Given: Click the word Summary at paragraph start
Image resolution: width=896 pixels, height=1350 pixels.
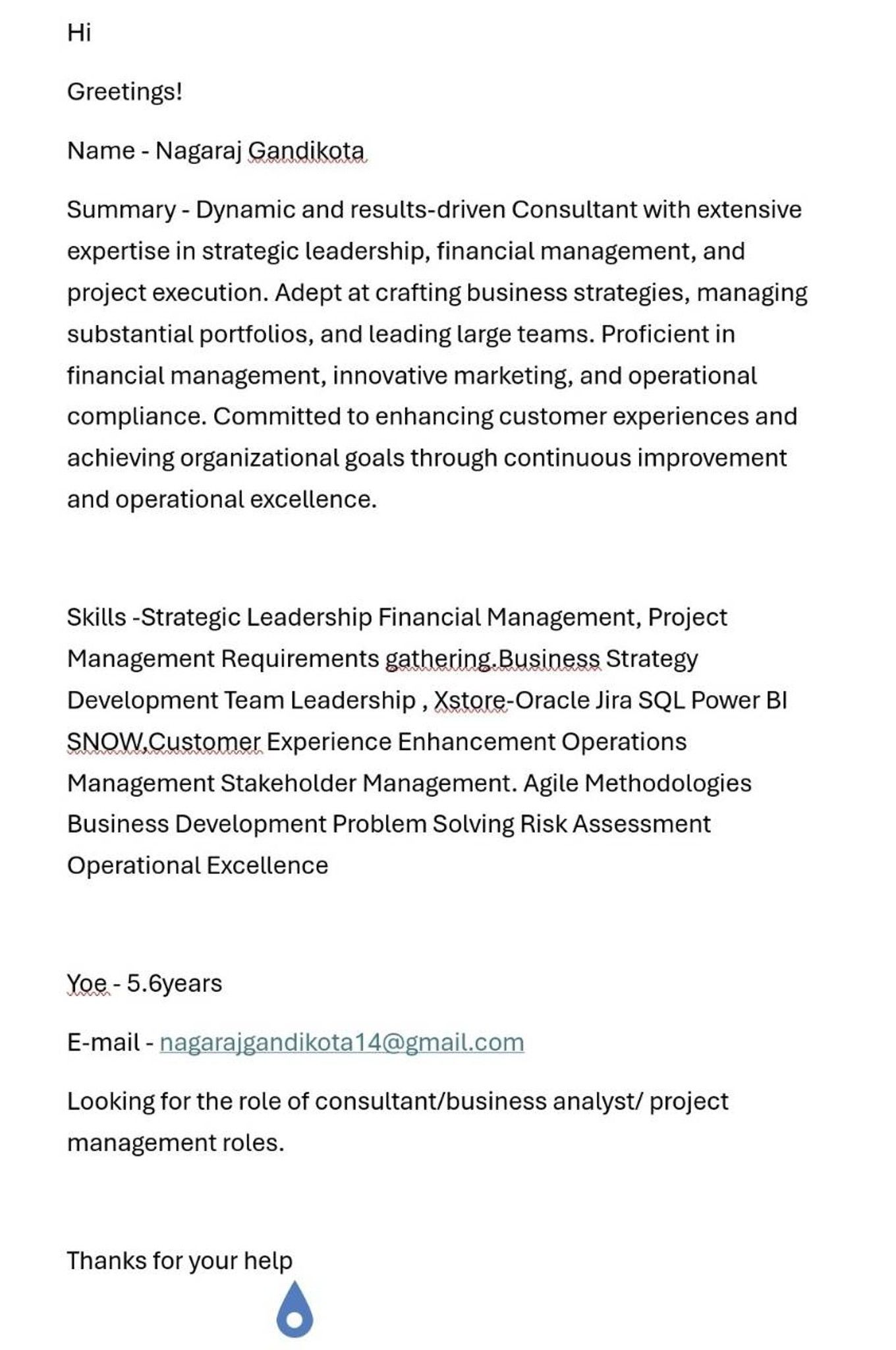Looking at the screenshot, I should pos(121,210).
